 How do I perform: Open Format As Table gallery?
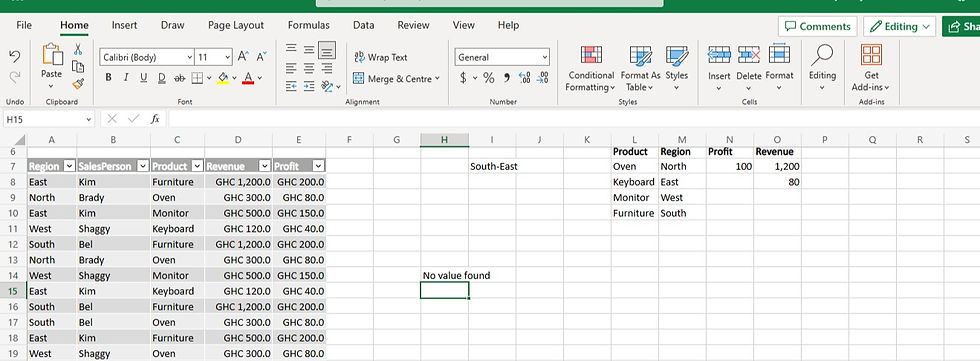(640, 69)
